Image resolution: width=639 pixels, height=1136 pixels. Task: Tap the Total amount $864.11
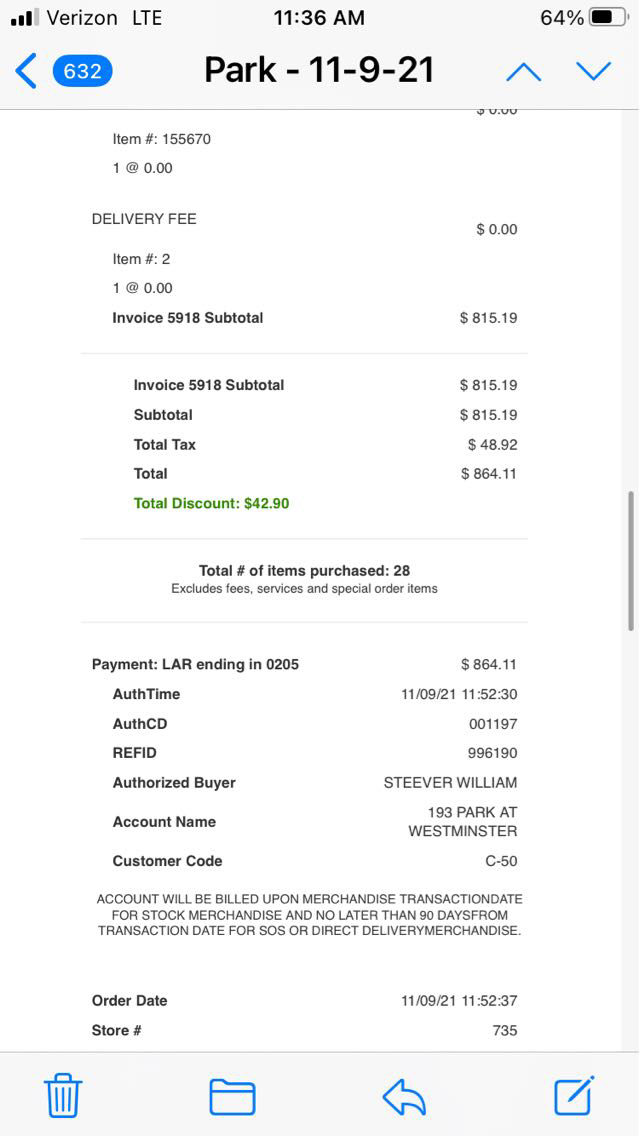(x=488, y=473)
